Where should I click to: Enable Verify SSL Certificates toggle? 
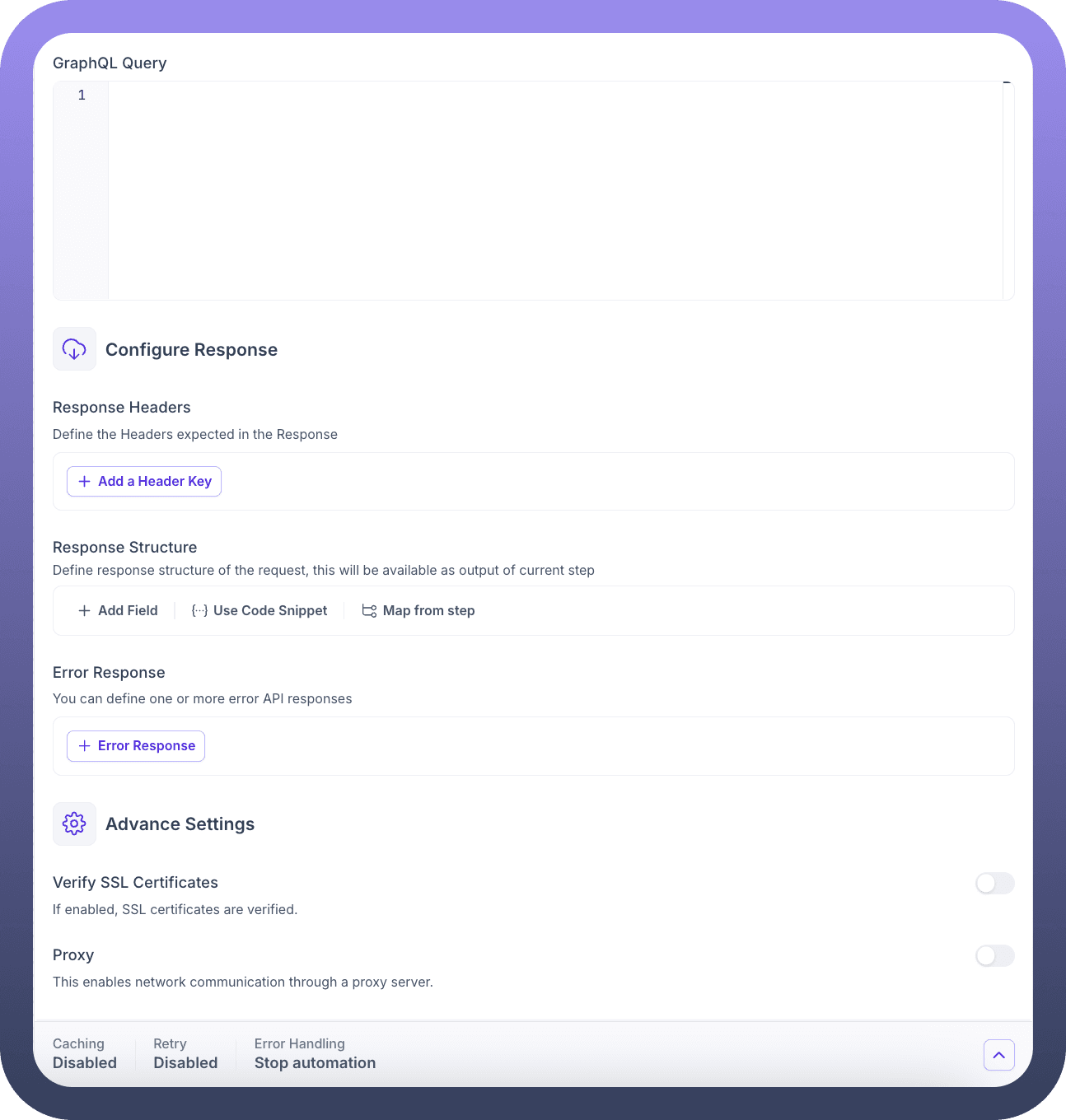click(x=994, y=884)
